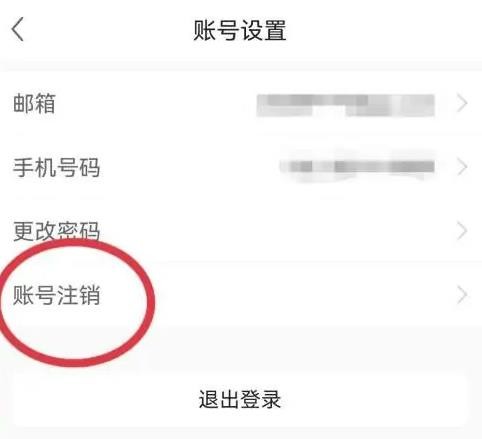Select the 更改密码 option
Viewport: 482px width, 439px height.
[241, 231]
